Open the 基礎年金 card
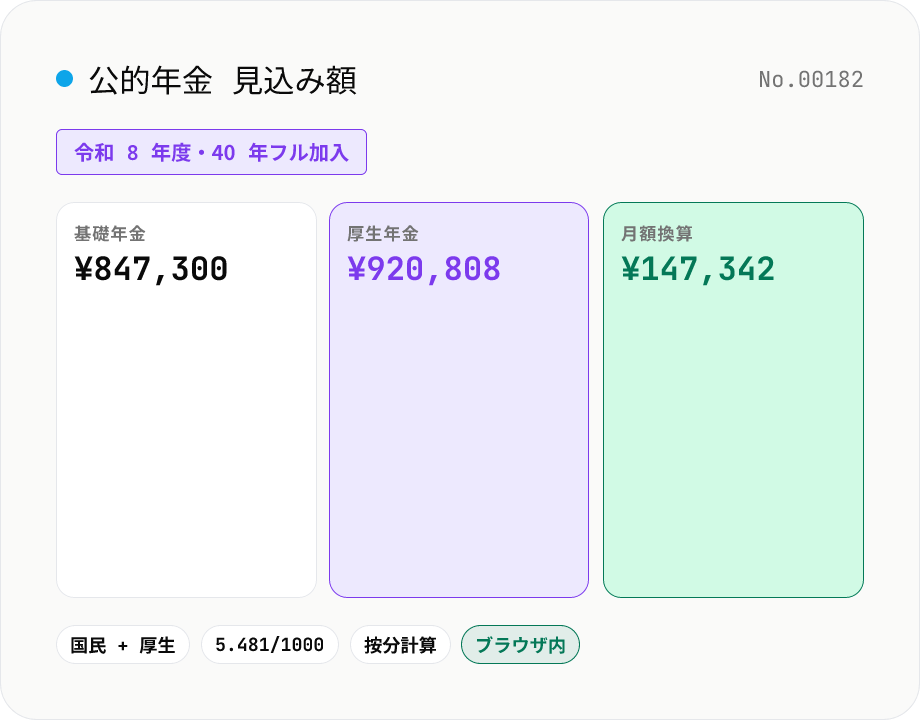 coord(187,400)
